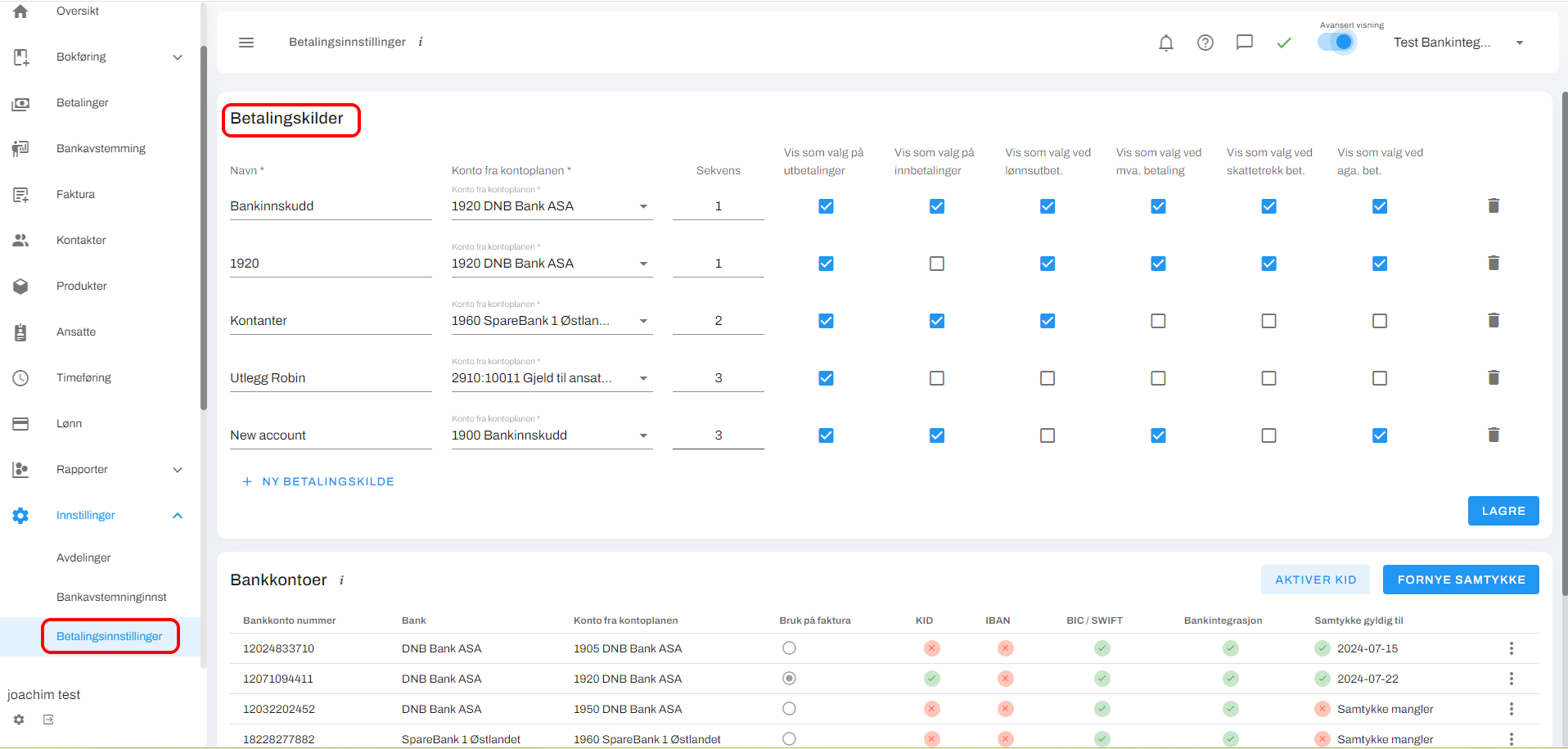Click the Oversikt home icon
1568x749 pixels.
click(20, 11)
